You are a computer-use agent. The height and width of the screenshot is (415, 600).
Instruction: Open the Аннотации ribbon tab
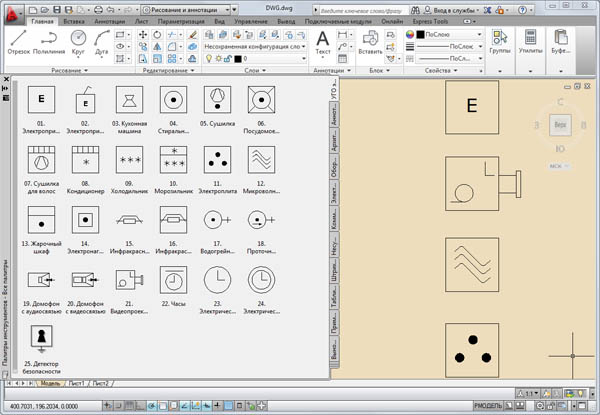110,20
